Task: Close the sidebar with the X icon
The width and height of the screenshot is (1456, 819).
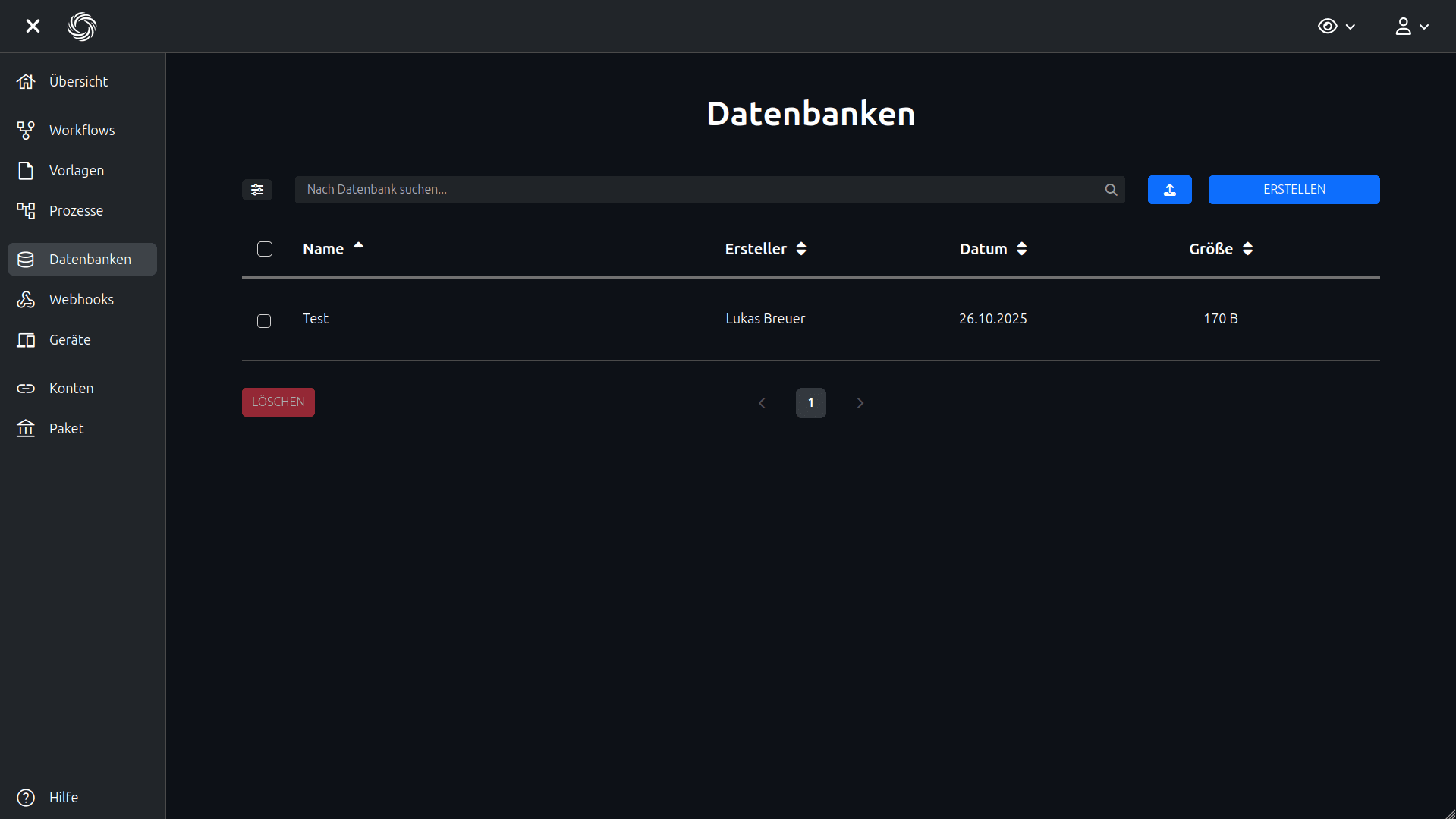Action: pyautogui.click(x=33, y=27)
